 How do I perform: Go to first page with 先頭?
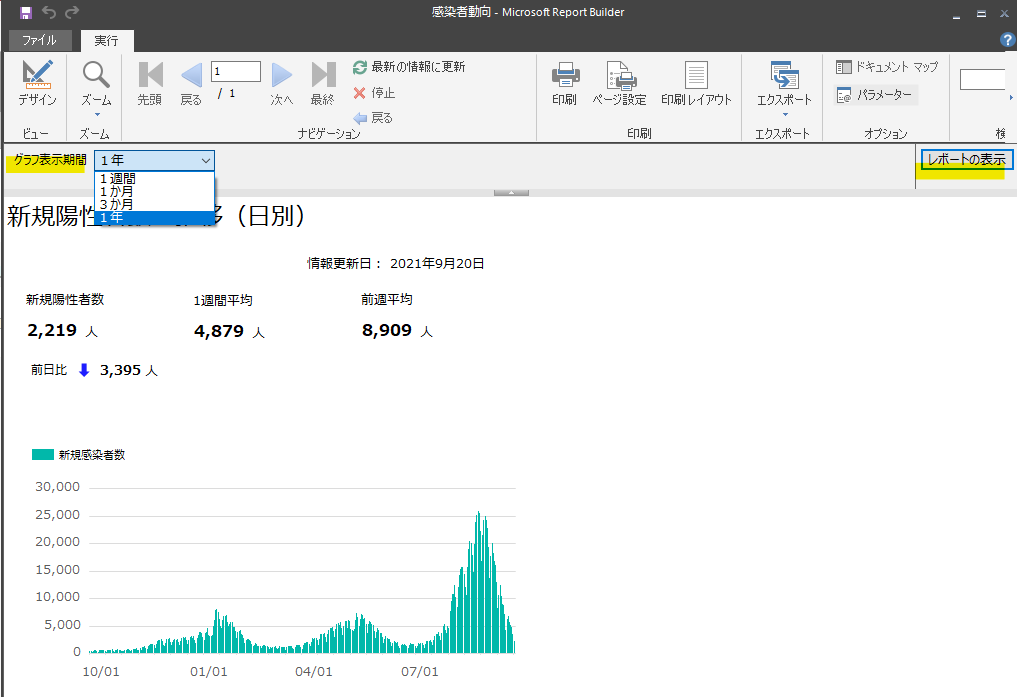click(150, 83)
